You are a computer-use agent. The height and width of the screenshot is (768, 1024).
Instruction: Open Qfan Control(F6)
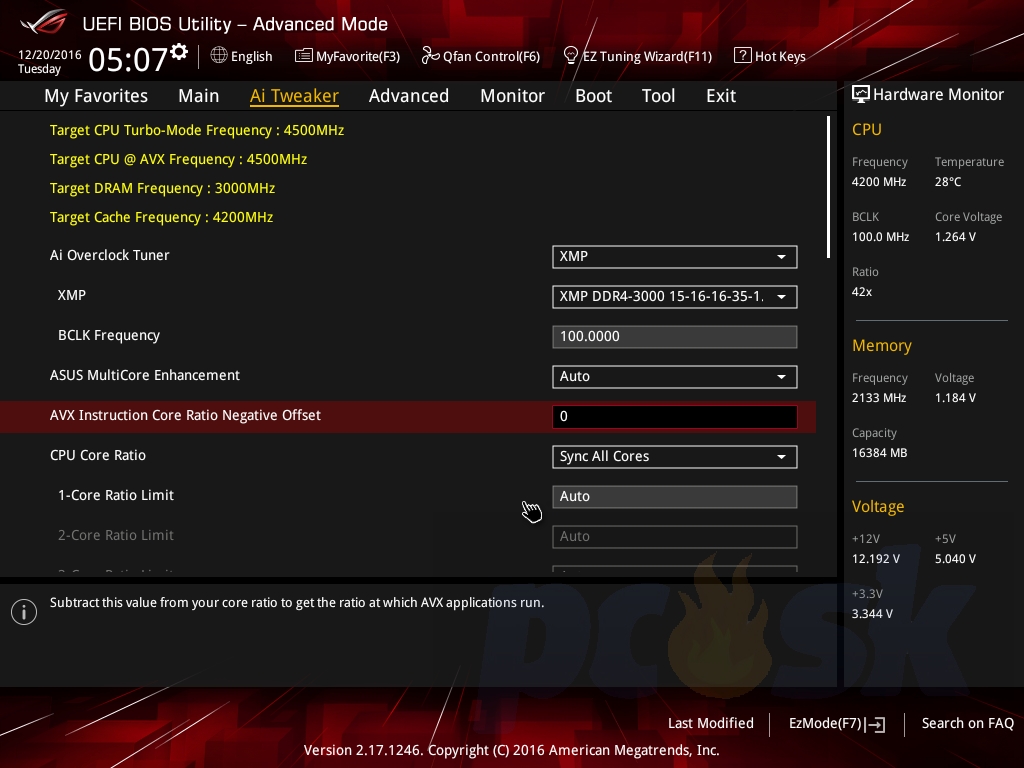point(481,56)
